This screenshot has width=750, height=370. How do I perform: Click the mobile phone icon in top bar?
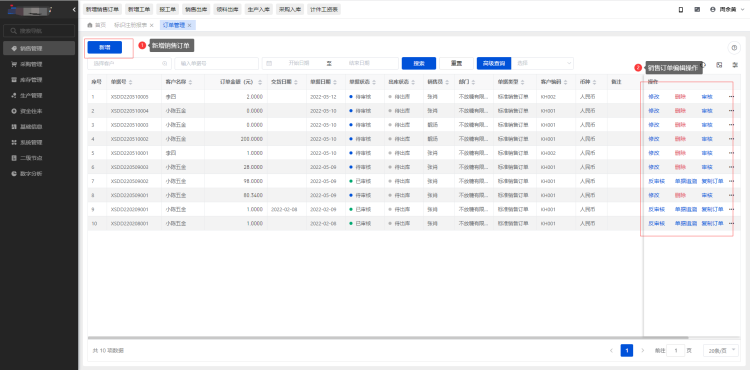point(681,10)
